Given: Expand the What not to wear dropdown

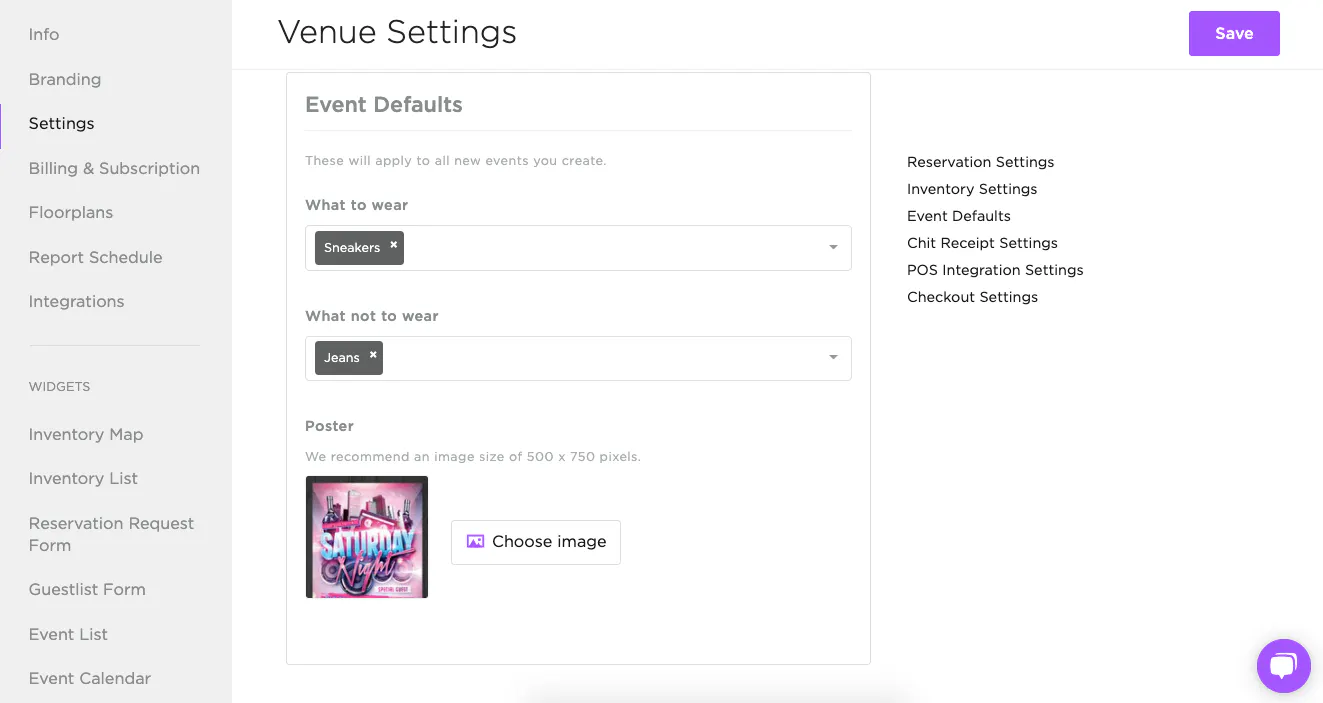Looking at the screenshot, I should [x=833, y=358].
